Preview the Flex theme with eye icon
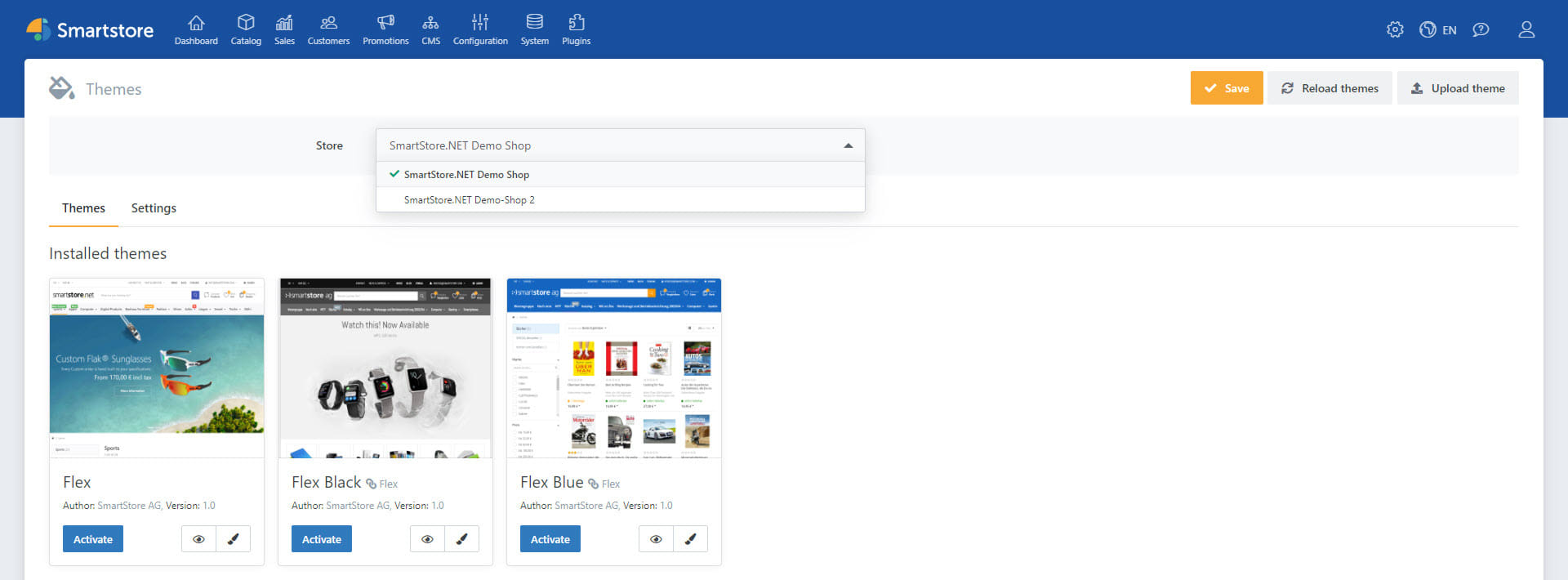Image resolution: width=1568 pixels, height=580 pixels. (x=198, y=539)
